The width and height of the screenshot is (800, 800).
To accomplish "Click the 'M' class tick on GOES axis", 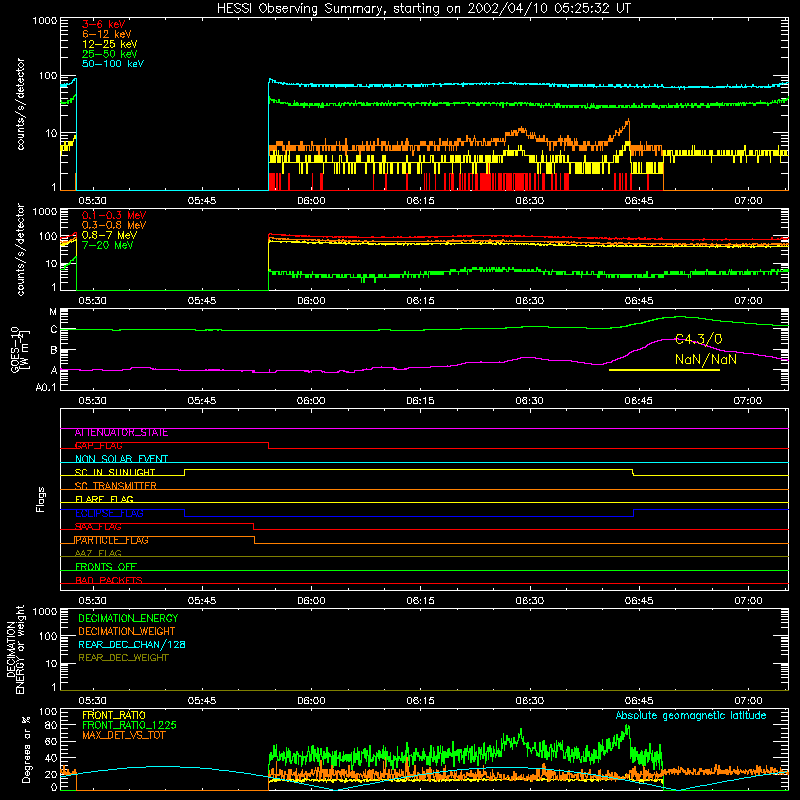I will [53, 312].
